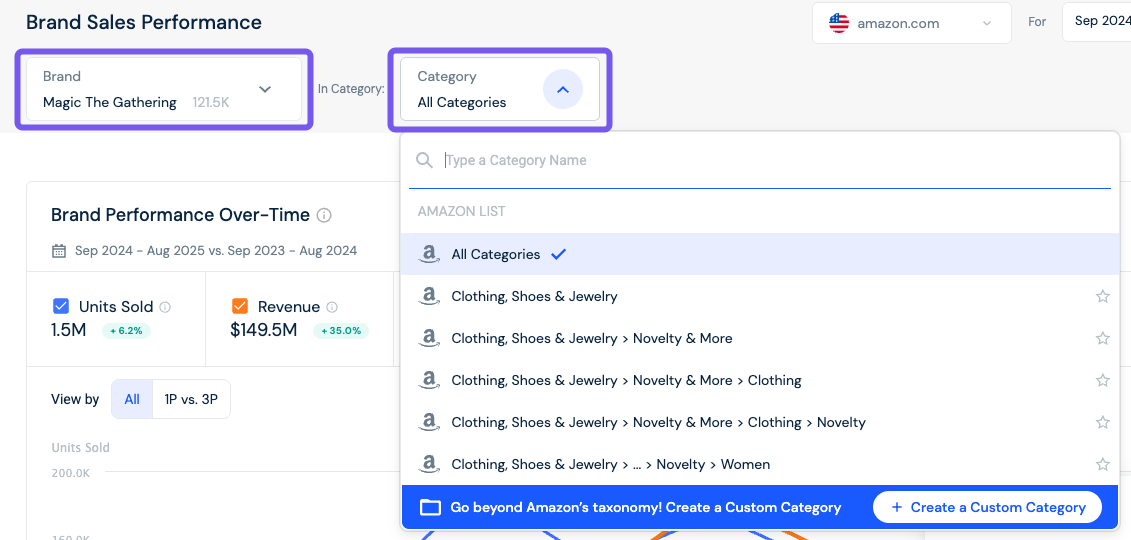Select All Categories option
1131x540 pixels.
click(x=760, y=254)
